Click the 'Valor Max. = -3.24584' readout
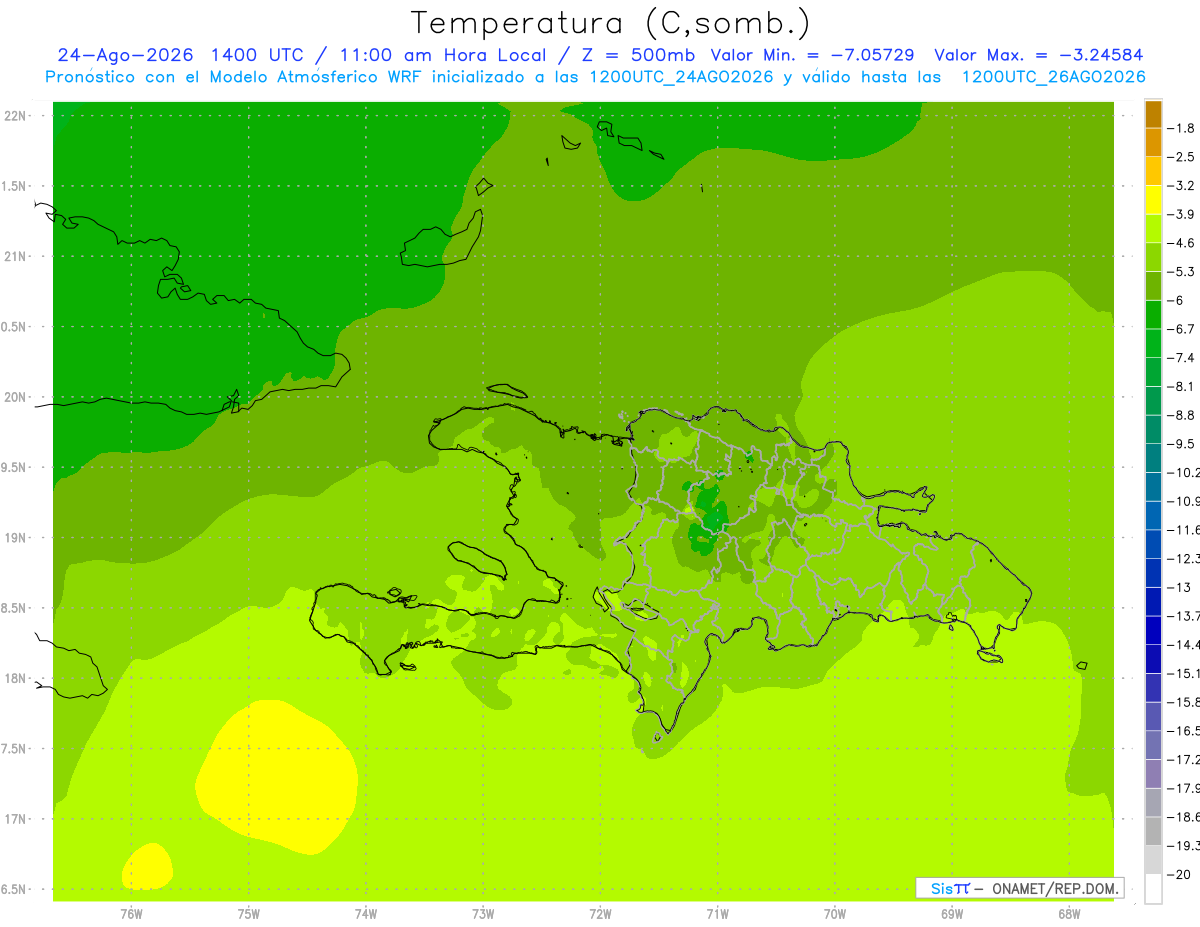Screen dimensions: 1200x927 (1039, 55)
